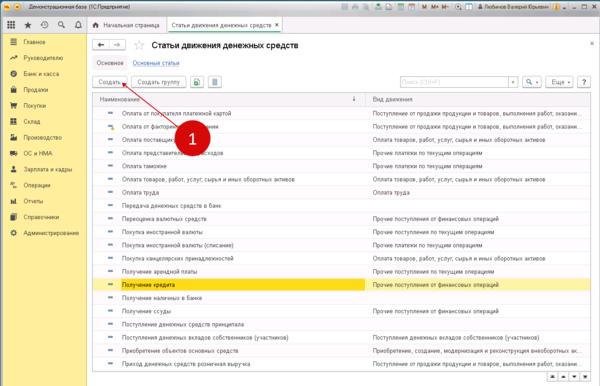The width and height of the screenshot is (600, 386).
Task: Add this page to favorites star
Action: 139,46
